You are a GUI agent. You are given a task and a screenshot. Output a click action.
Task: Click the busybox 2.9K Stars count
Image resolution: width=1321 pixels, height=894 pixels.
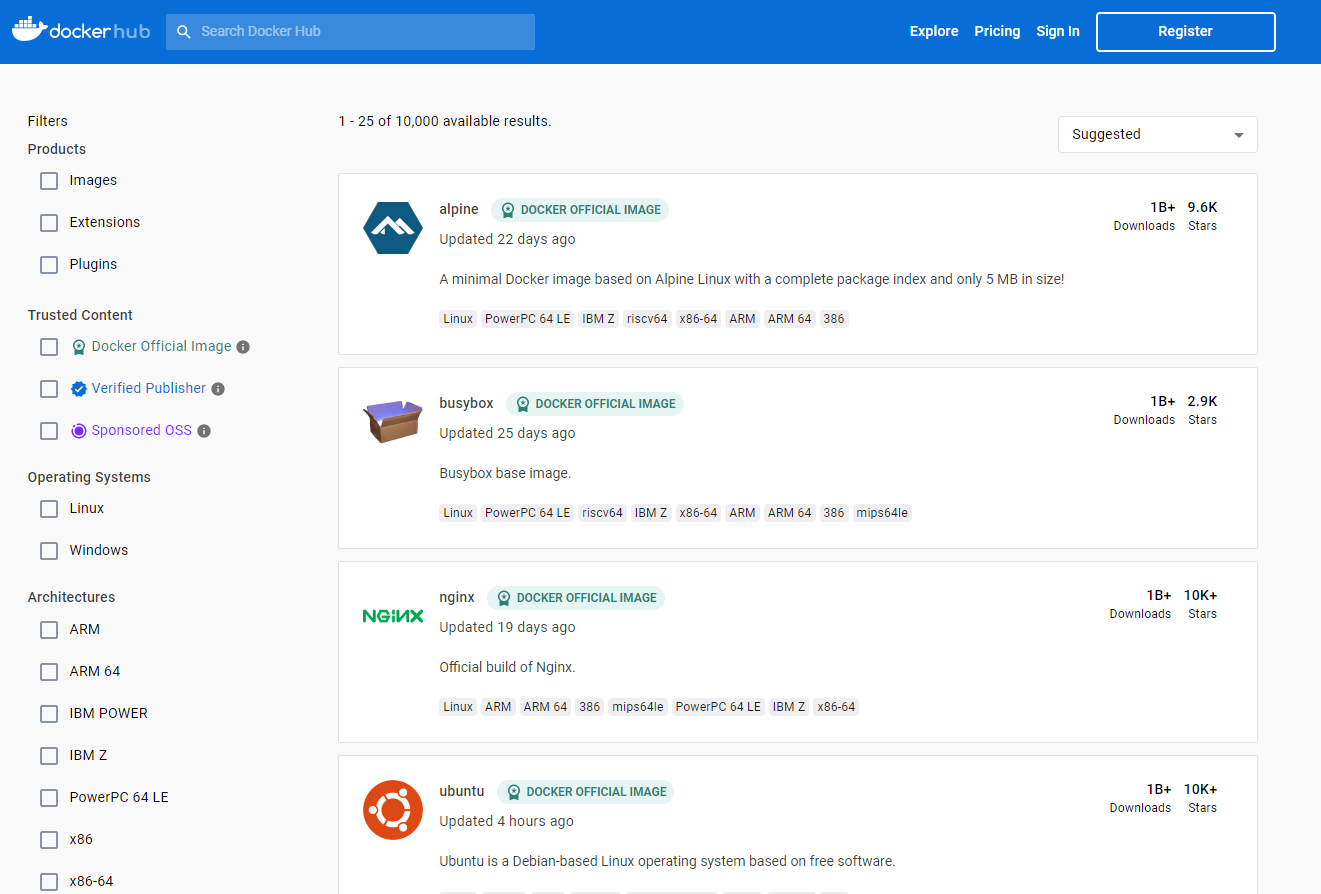click(x=1202, y=410)
